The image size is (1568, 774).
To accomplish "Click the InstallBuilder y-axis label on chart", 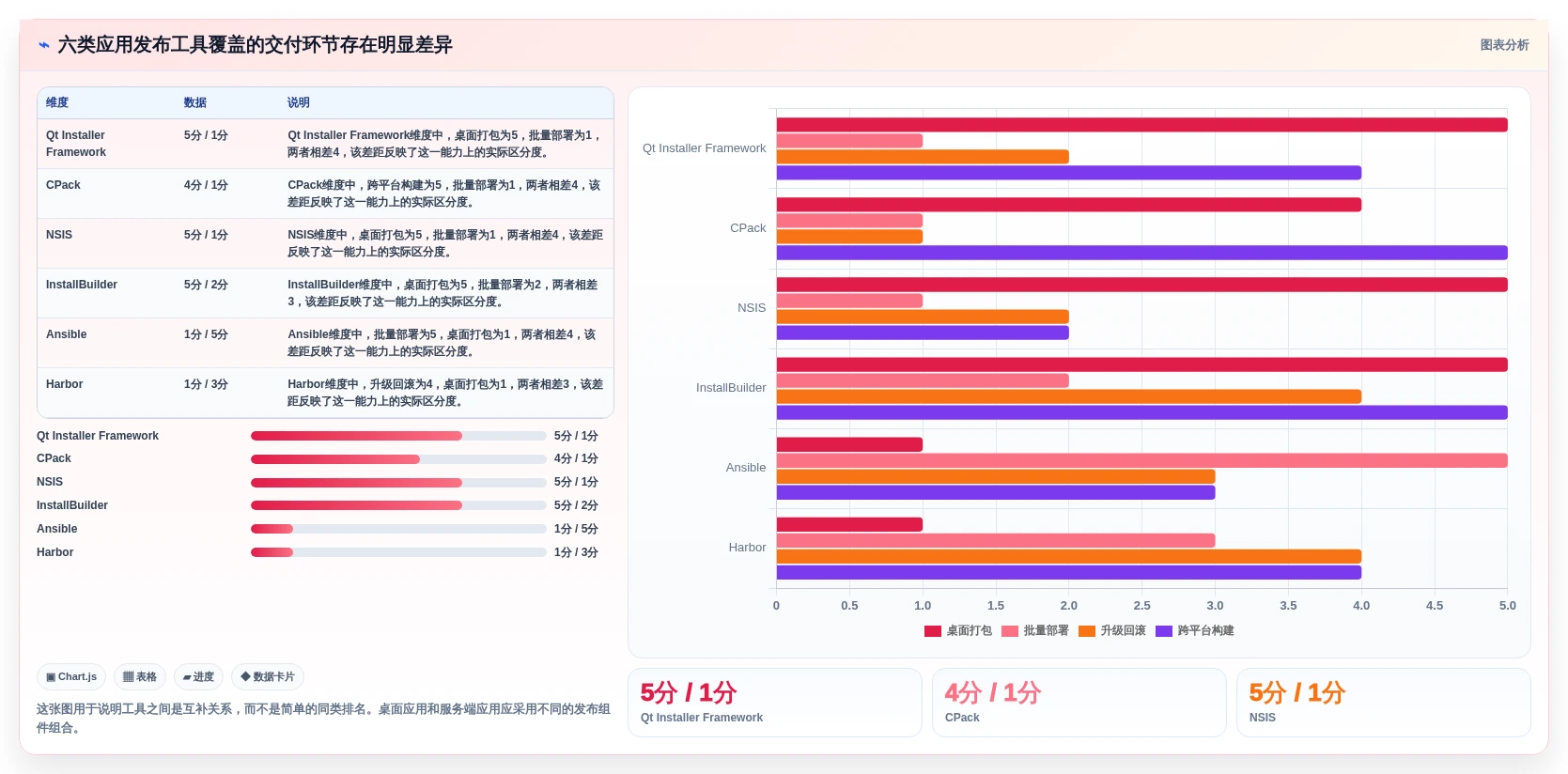I will (731, 388).
